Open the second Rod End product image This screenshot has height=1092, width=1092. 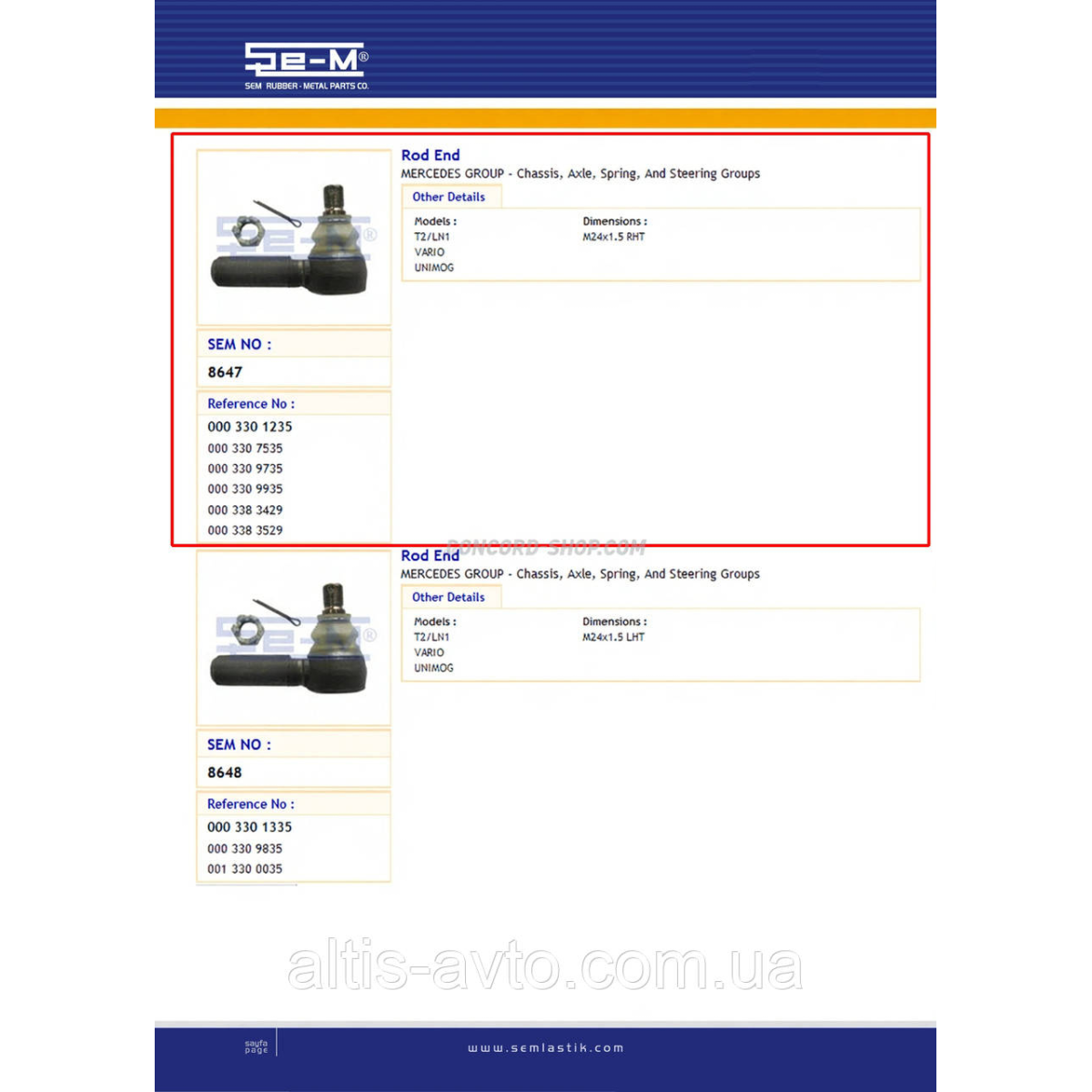click(x=294, y=638)
